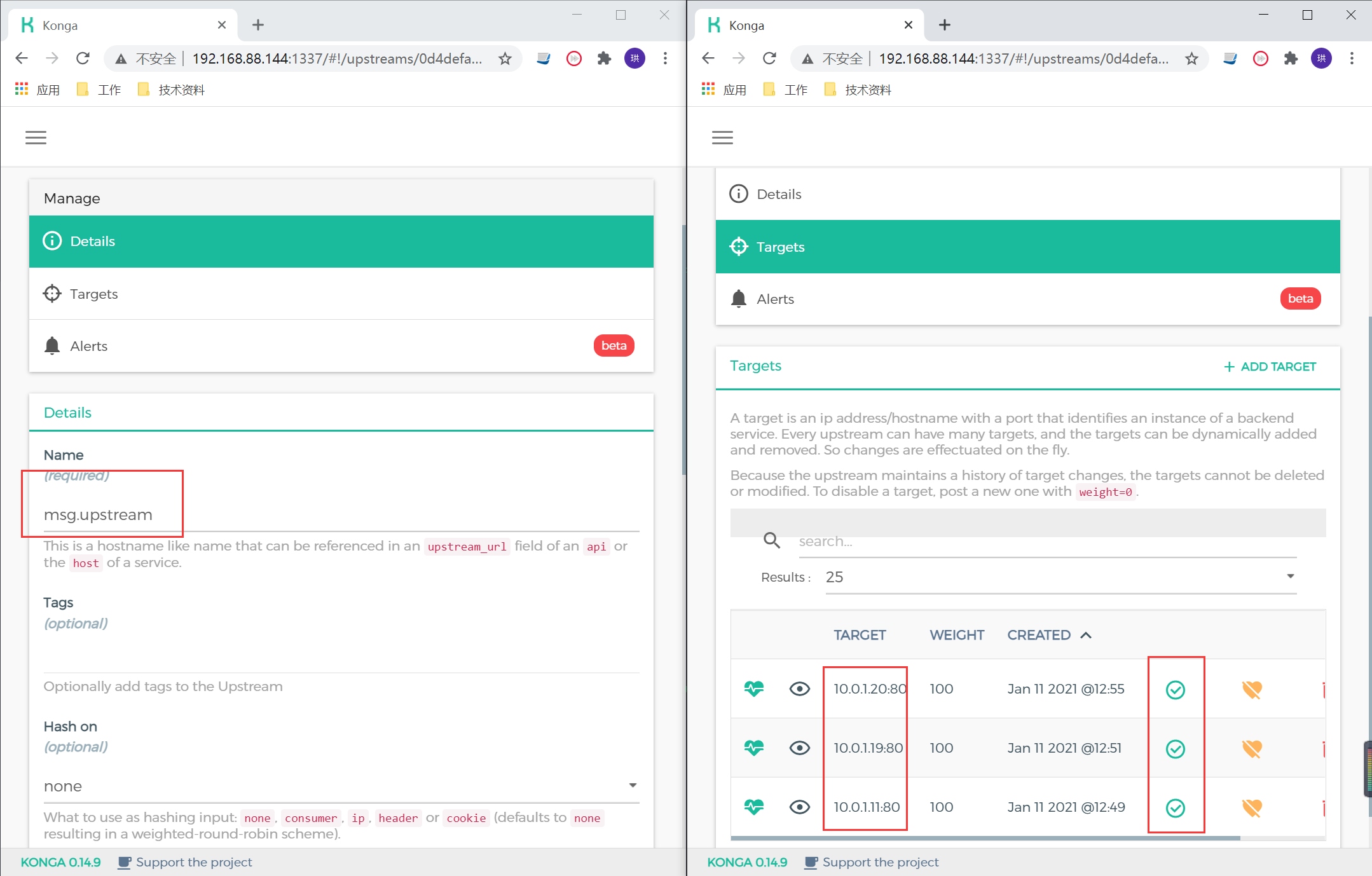Click broken heart icon for 10.0.1.19:80 target
Viewport: 1372px width, 876px height.
point(1251,749)
